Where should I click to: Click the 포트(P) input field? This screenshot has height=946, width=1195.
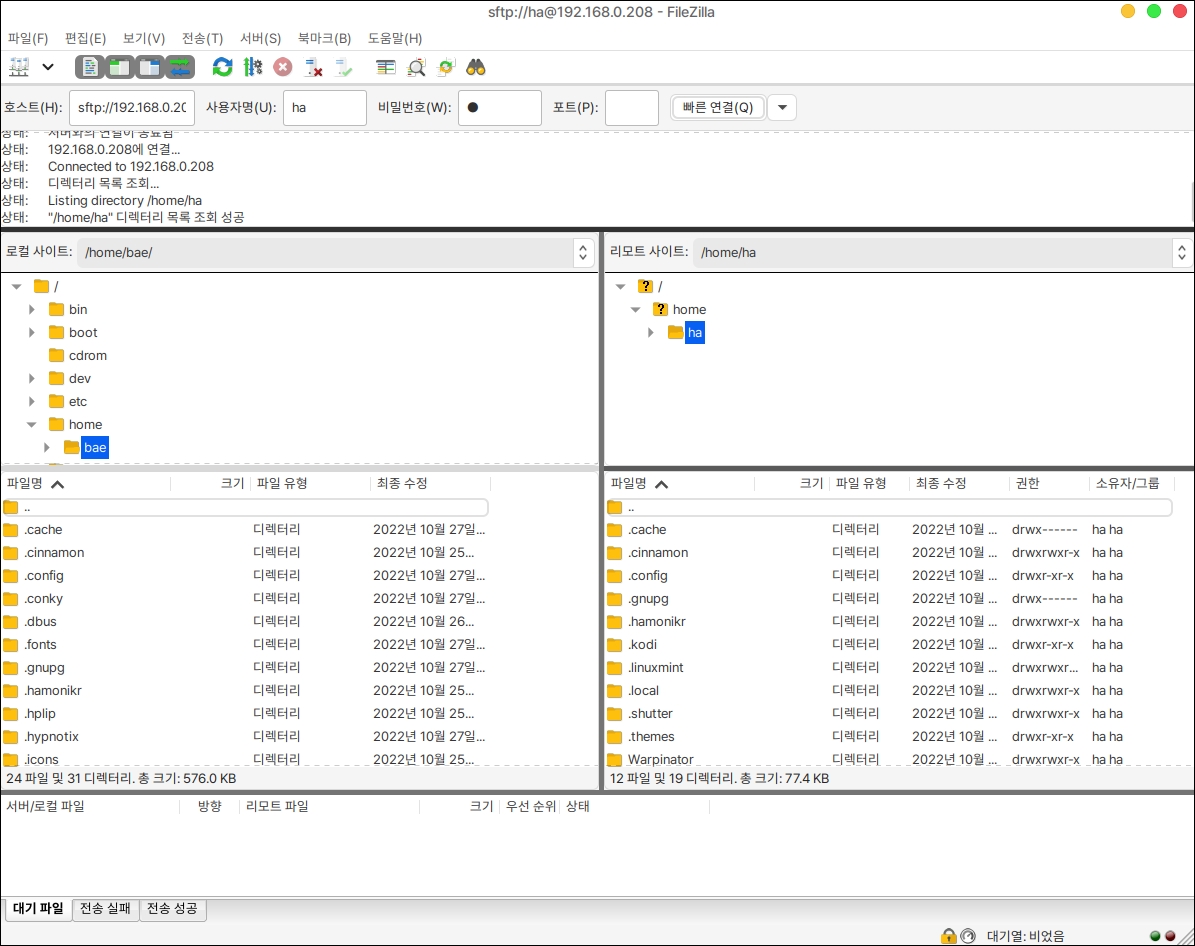pyautogui.click(x=631, y=108)
